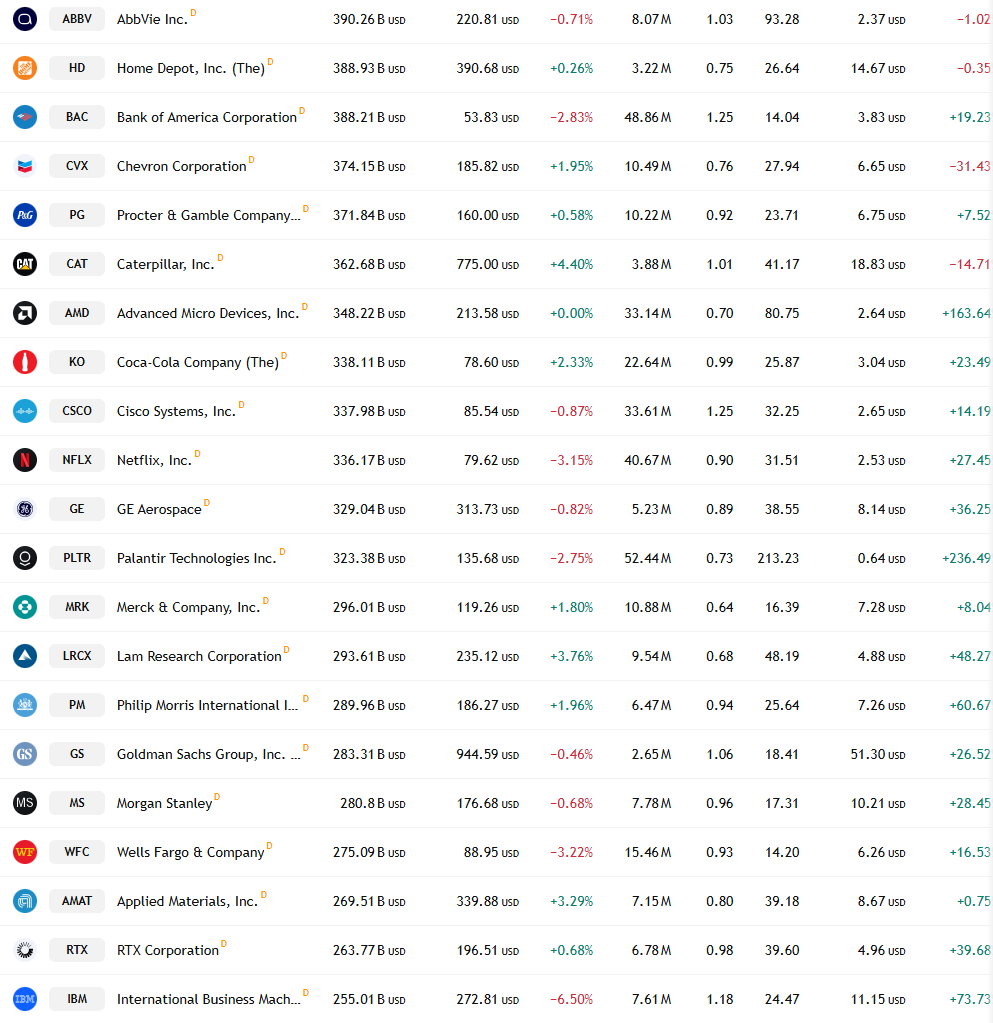
Task: Click the GE Aerospace logo icon
Action: (25, 509)
